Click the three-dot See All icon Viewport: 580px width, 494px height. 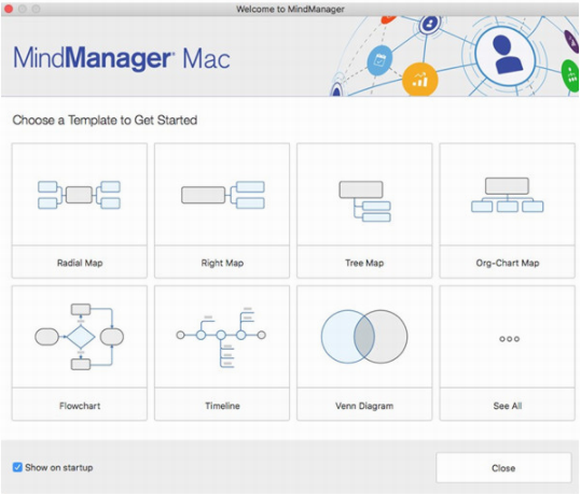coord(509,339)
